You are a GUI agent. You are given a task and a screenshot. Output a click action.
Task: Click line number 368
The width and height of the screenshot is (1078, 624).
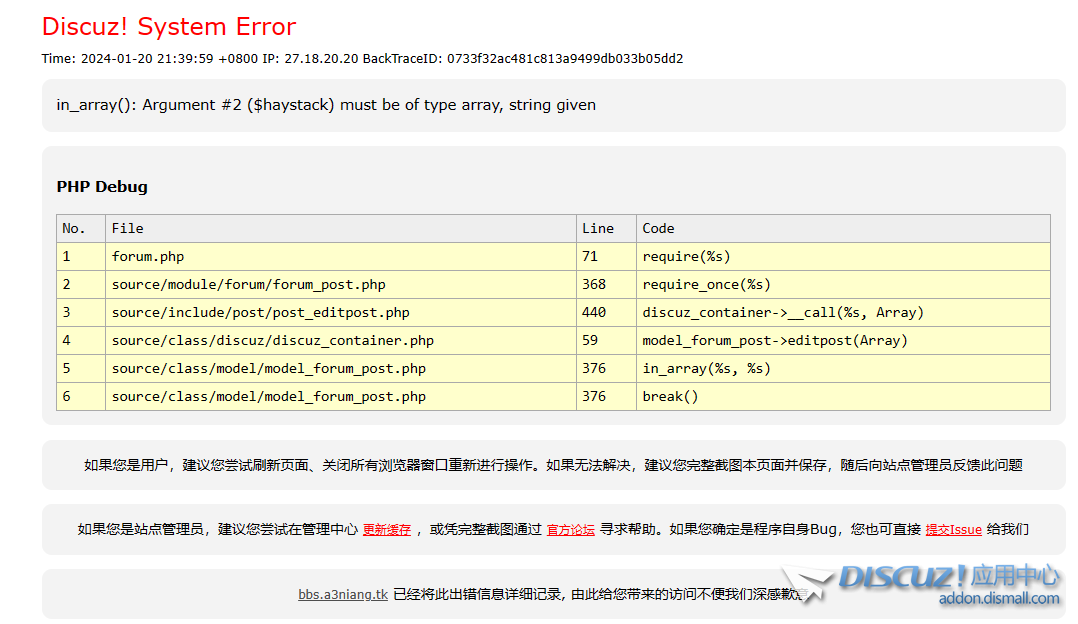point(606,285)
